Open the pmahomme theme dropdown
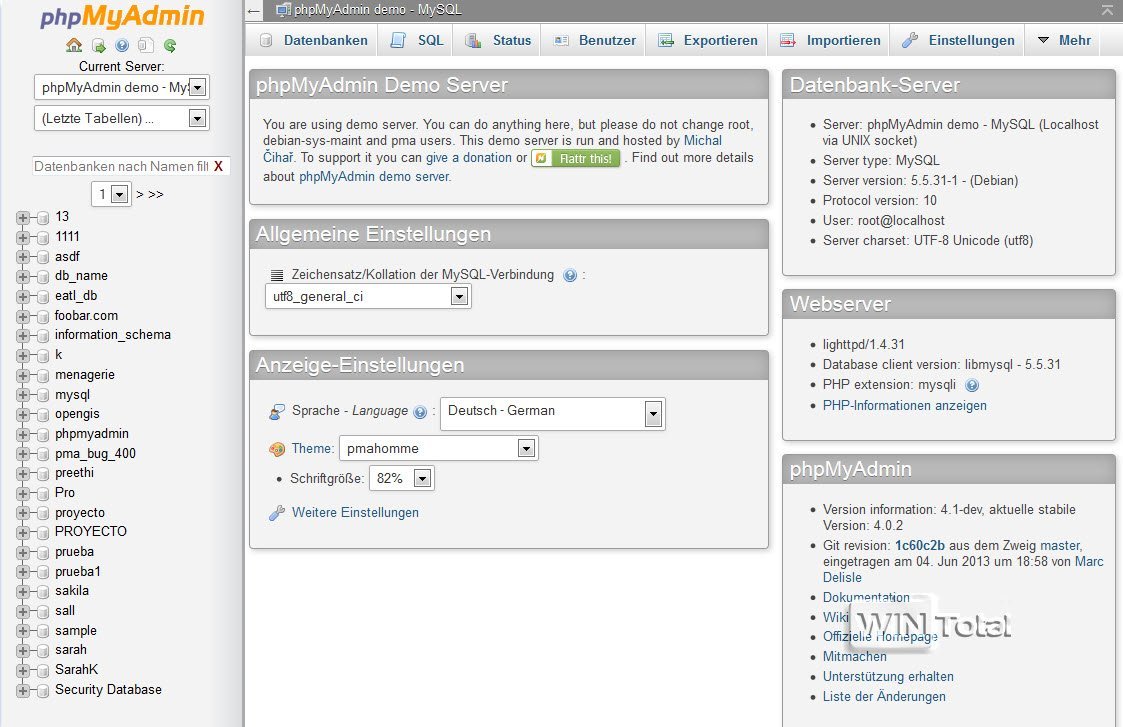The height and width of the screenshot is (727, 1123). tap(439, 448)
